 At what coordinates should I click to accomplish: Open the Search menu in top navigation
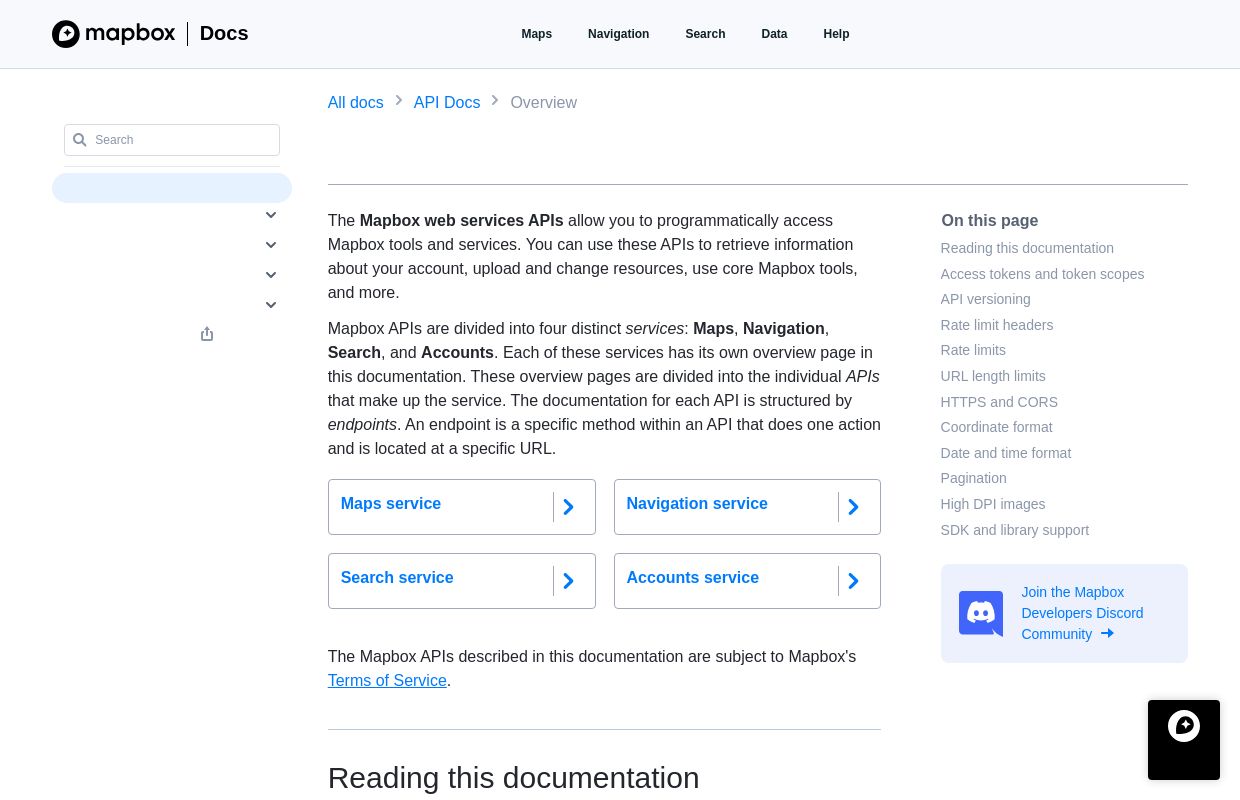(705, 34)
